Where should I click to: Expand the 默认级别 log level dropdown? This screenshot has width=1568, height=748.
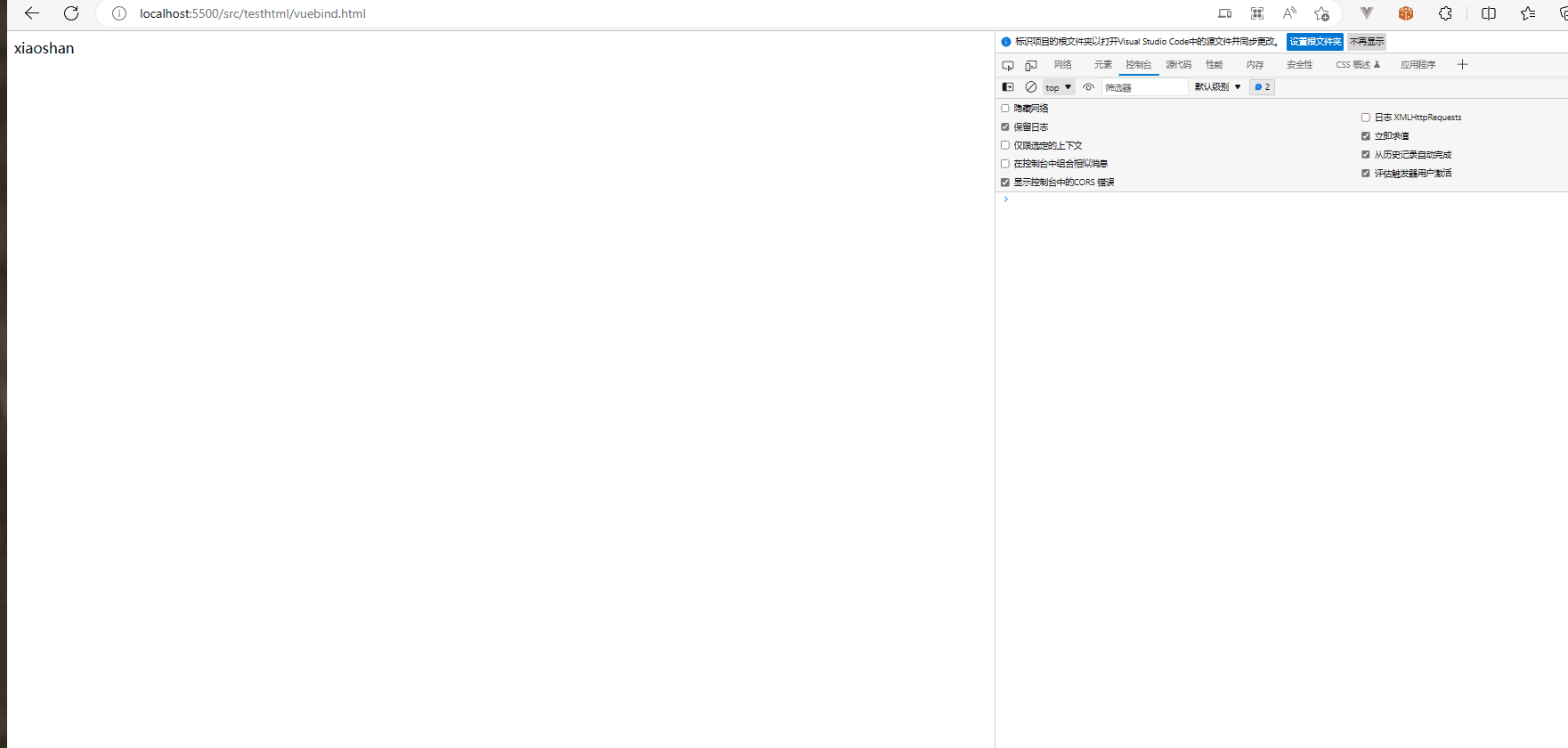coord(1217,87)
